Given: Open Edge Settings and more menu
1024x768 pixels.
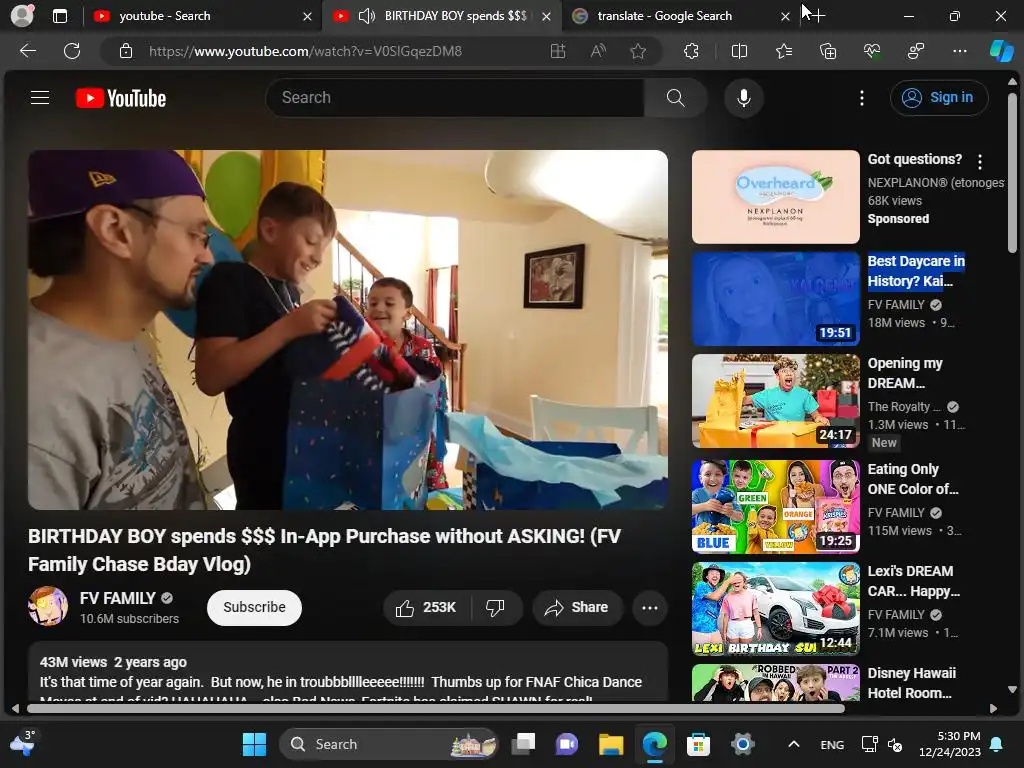Looking at the screenshot, I should click(959, 51).
